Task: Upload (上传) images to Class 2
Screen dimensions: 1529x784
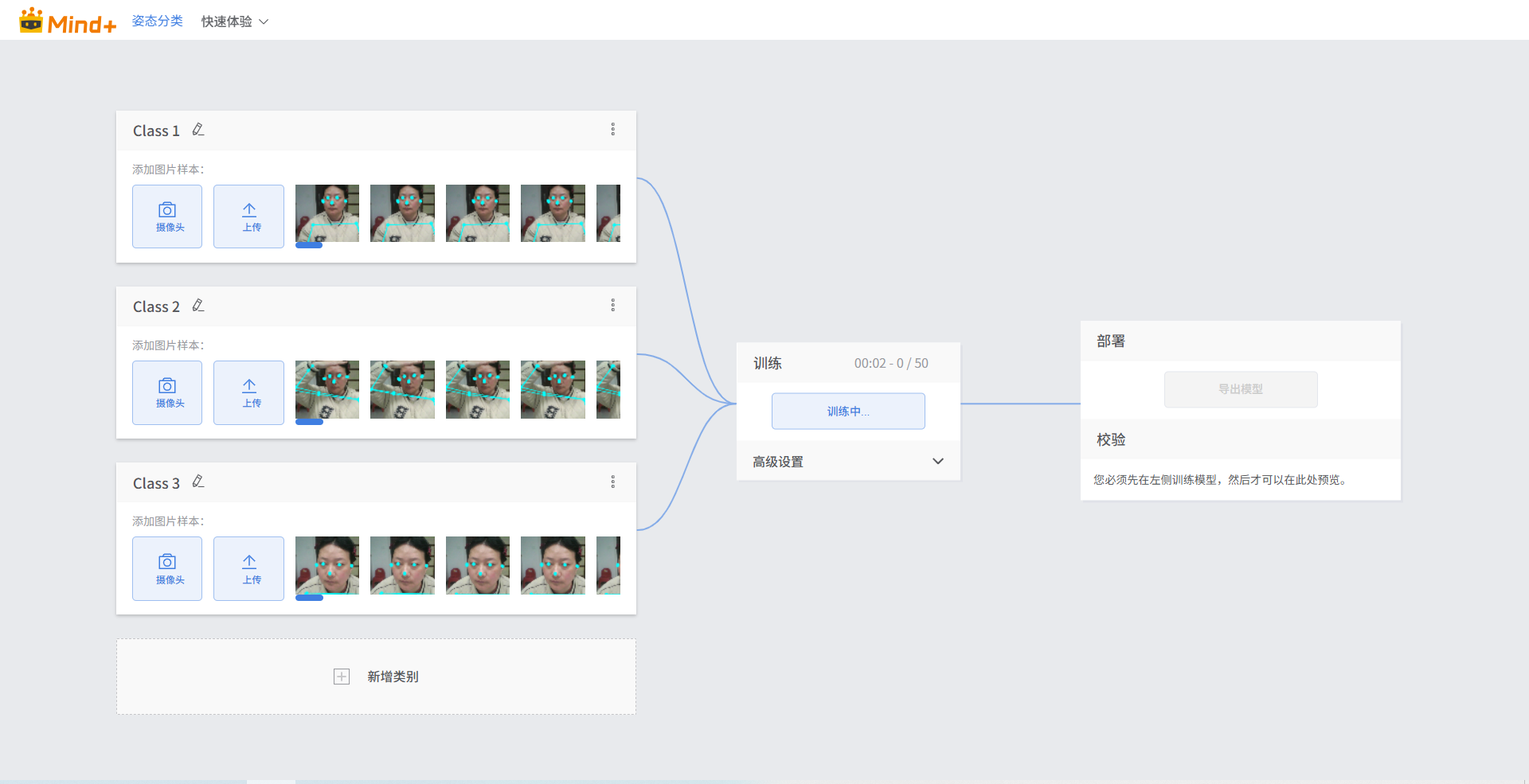Action: pos(248,392)
